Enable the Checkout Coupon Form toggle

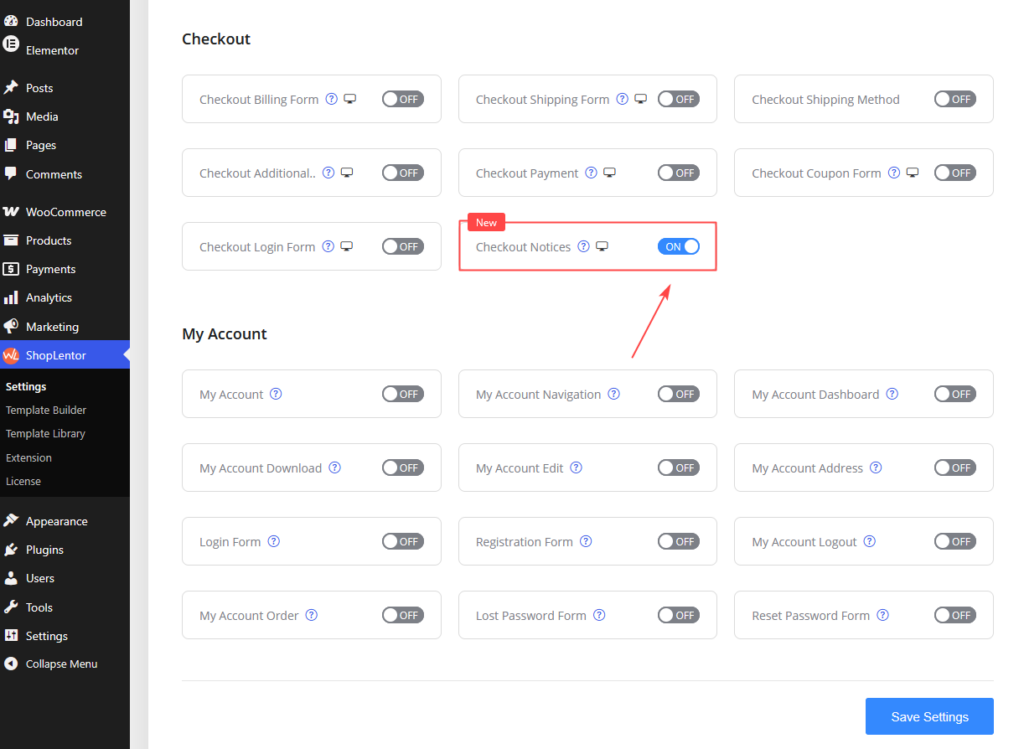pos(955,173)
